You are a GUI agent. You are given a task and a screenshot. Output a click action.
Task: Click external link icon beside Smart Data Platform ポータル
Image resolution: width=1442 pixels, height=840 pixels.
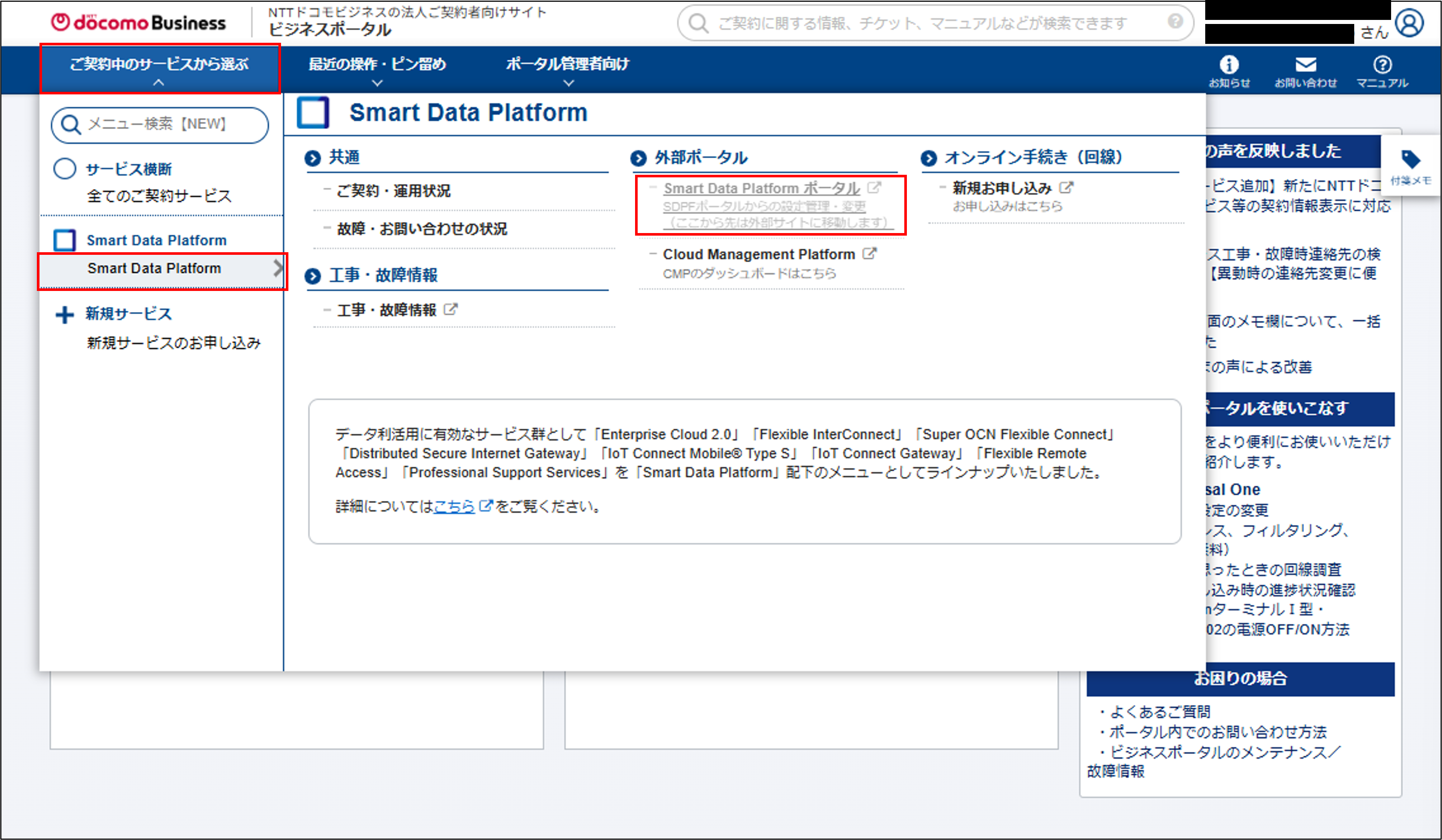point(874,187)
